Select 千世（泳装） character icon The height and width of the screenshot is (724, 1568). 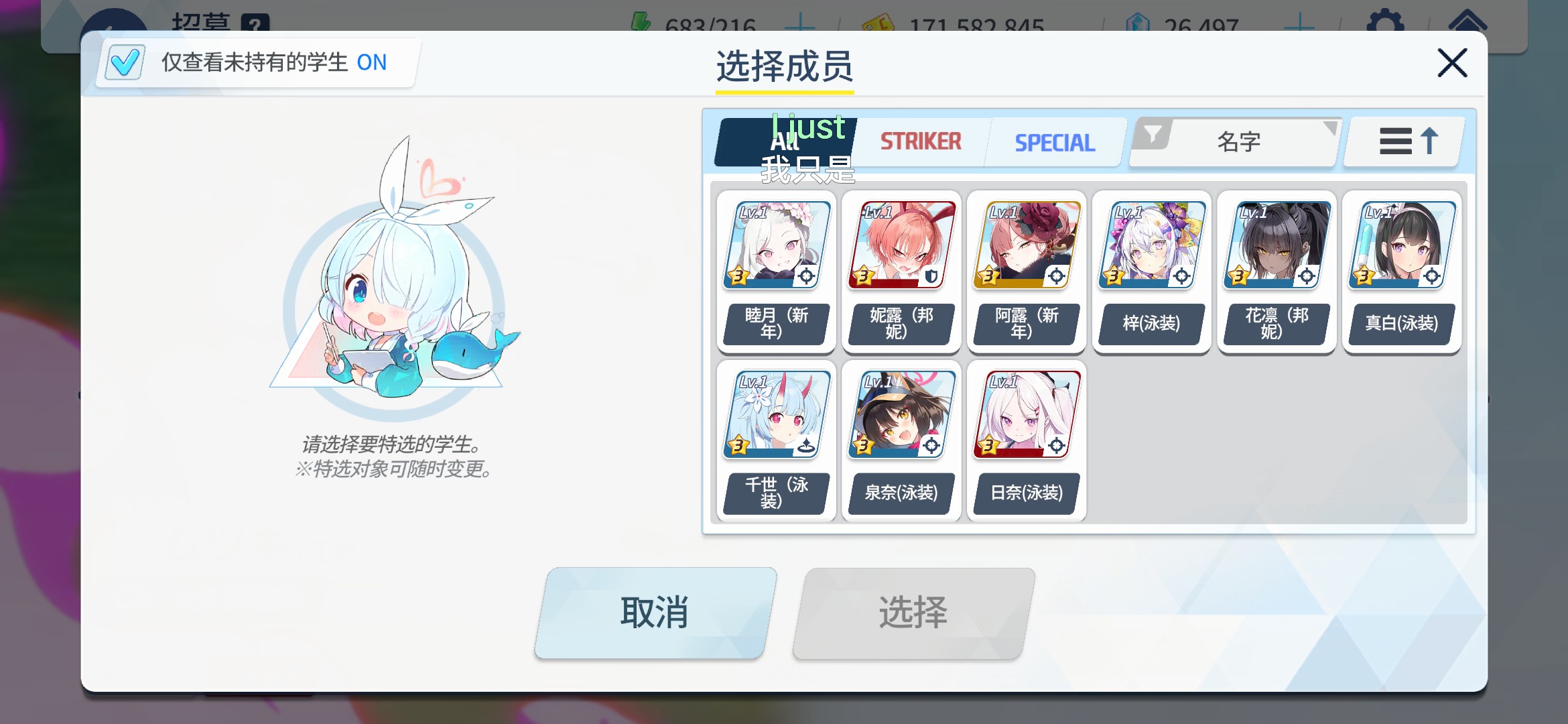(x=777, y=414)
